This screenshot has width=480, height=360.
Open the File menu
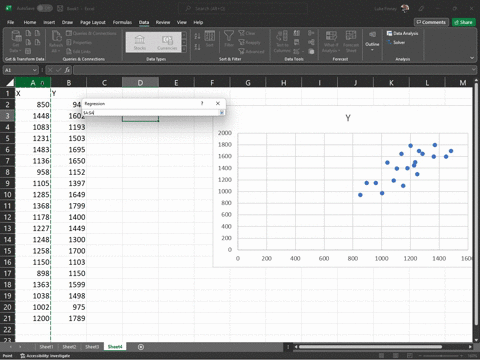click(x=11, y=22)
